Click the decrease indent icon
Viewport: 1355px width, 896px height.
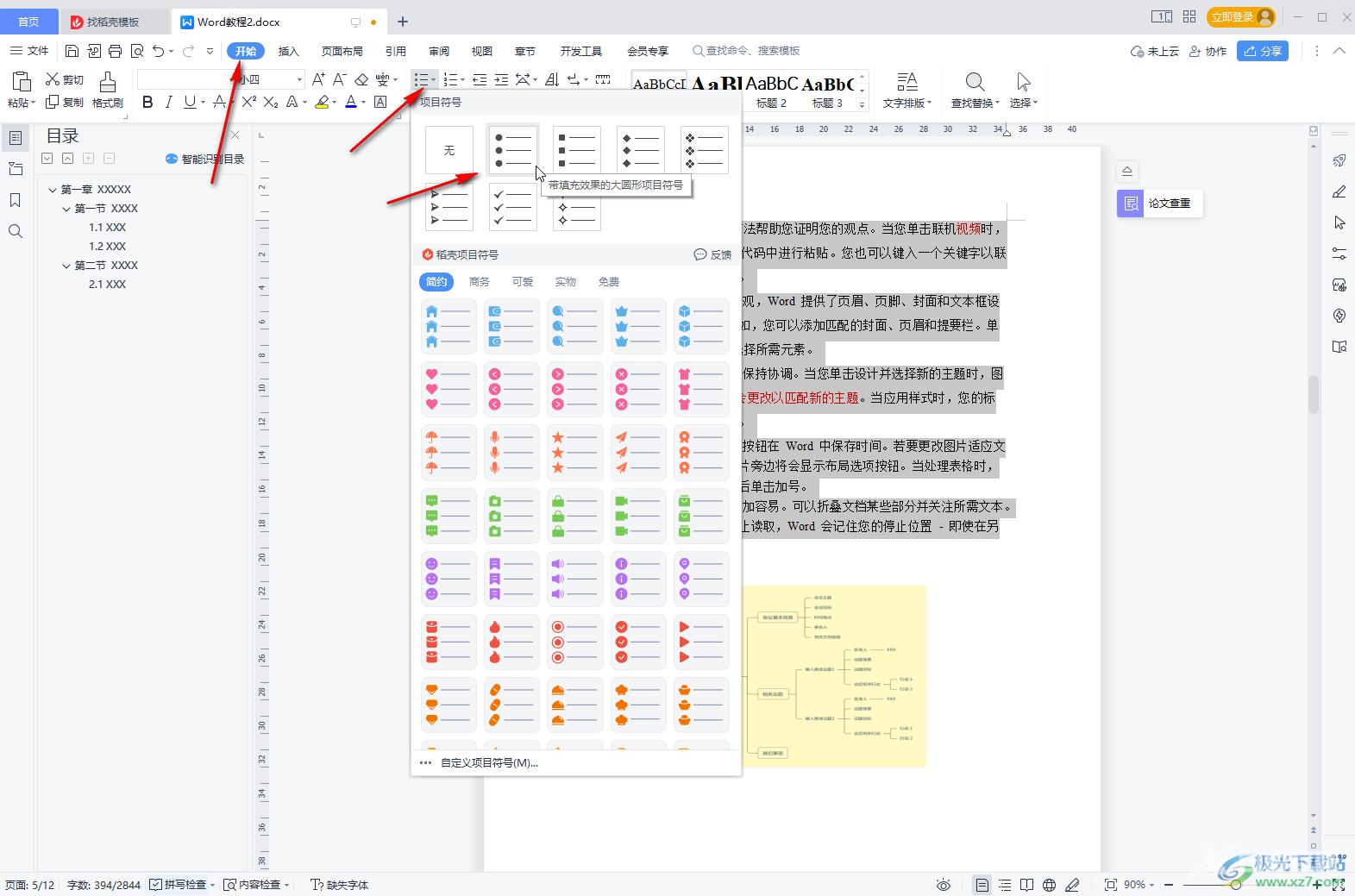pyautogui.click(x=480, y=79)
